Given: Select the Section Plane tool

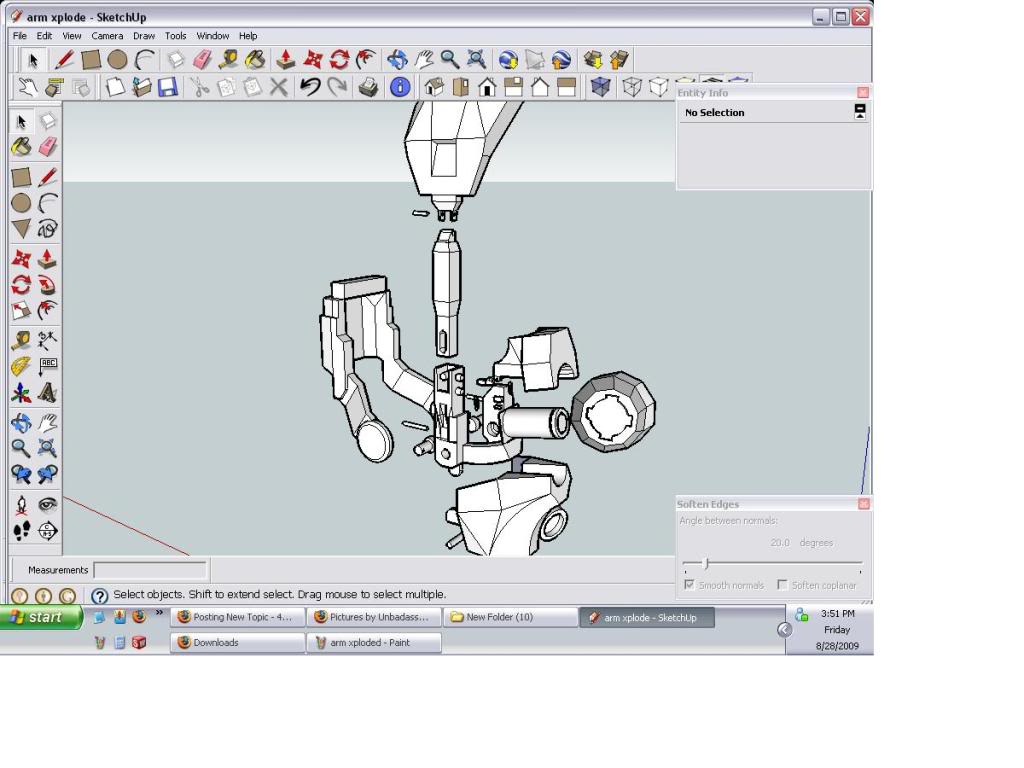Looking at the screenshot, I should click(47, 530).
